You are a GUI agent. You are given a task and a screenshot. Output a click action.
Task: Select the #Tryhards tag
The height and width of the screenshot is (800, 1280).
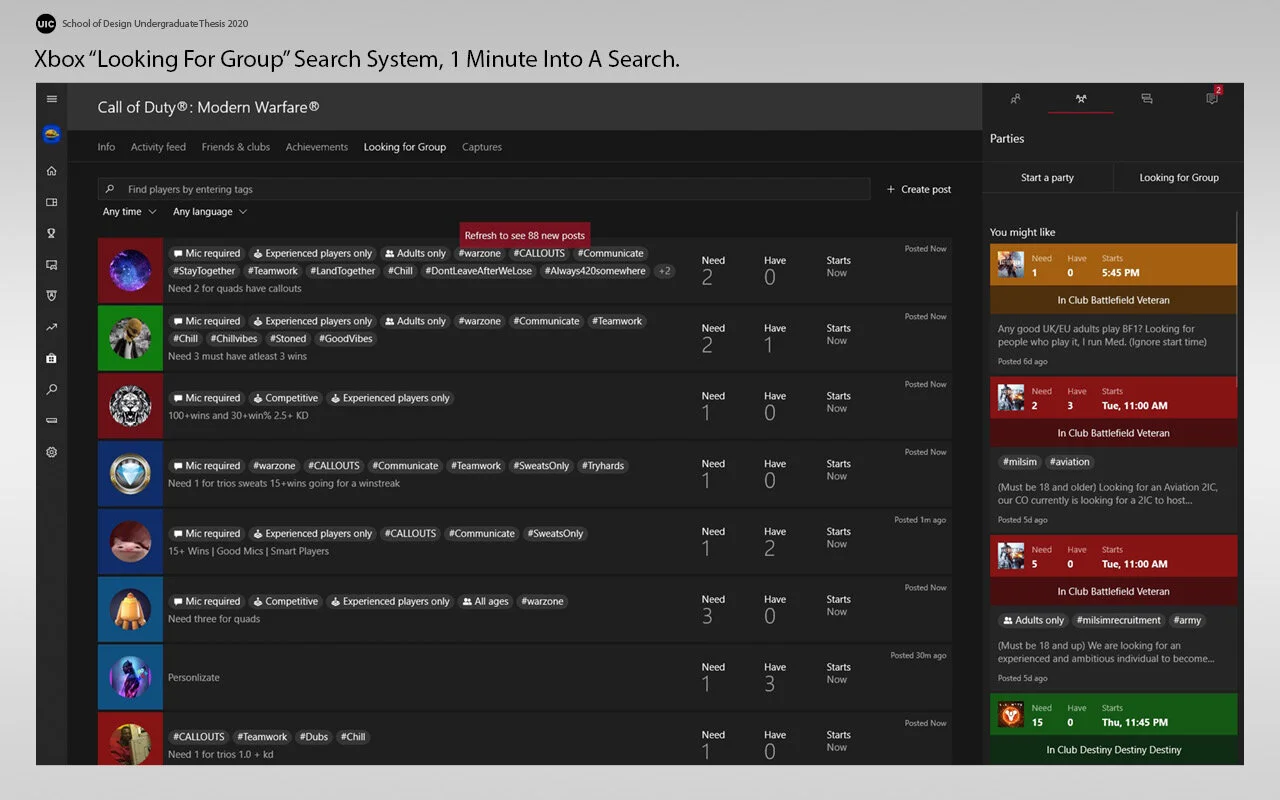(602, 466)
